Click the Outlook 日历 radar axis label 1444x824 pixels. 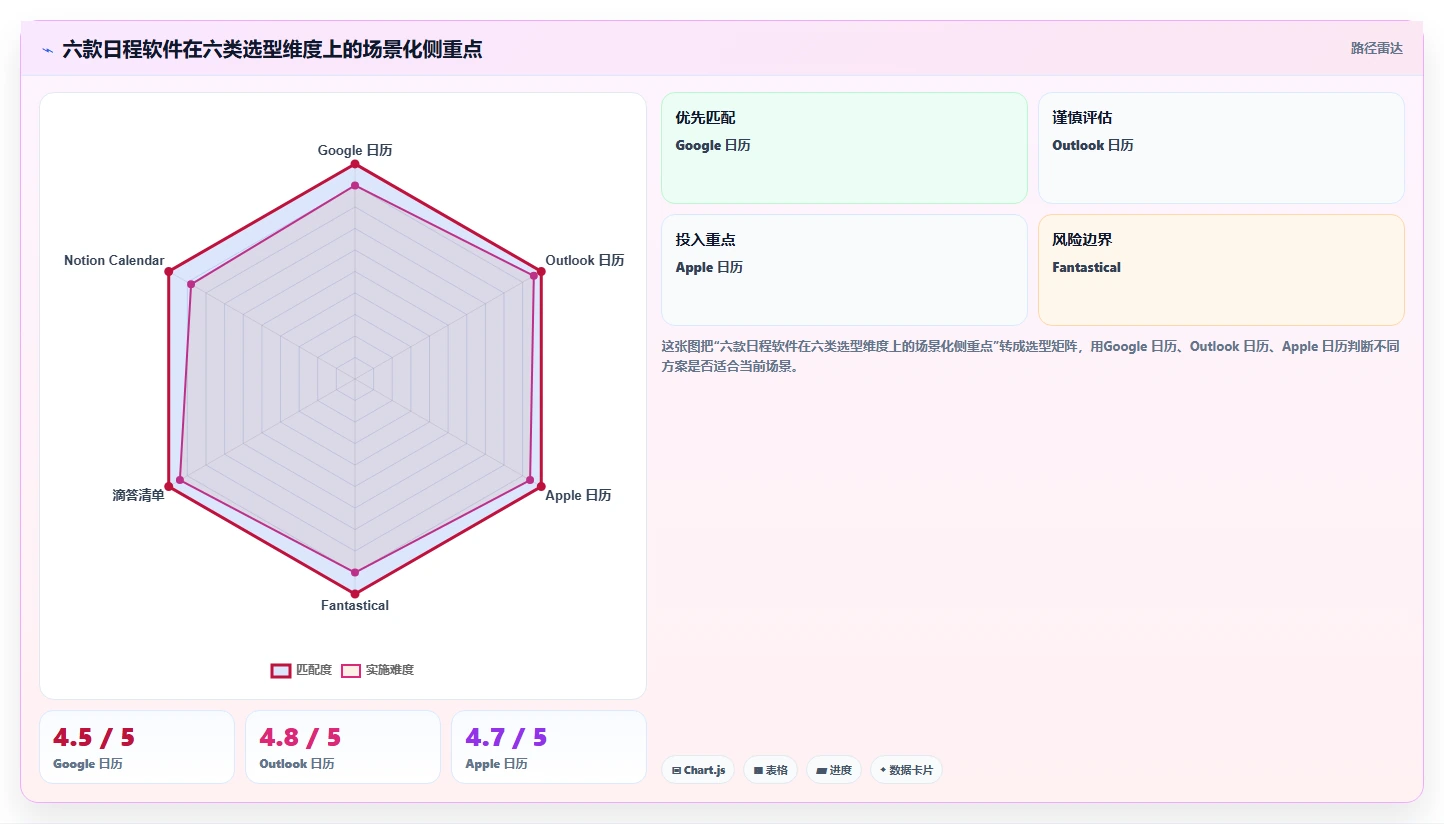(585, 260)
